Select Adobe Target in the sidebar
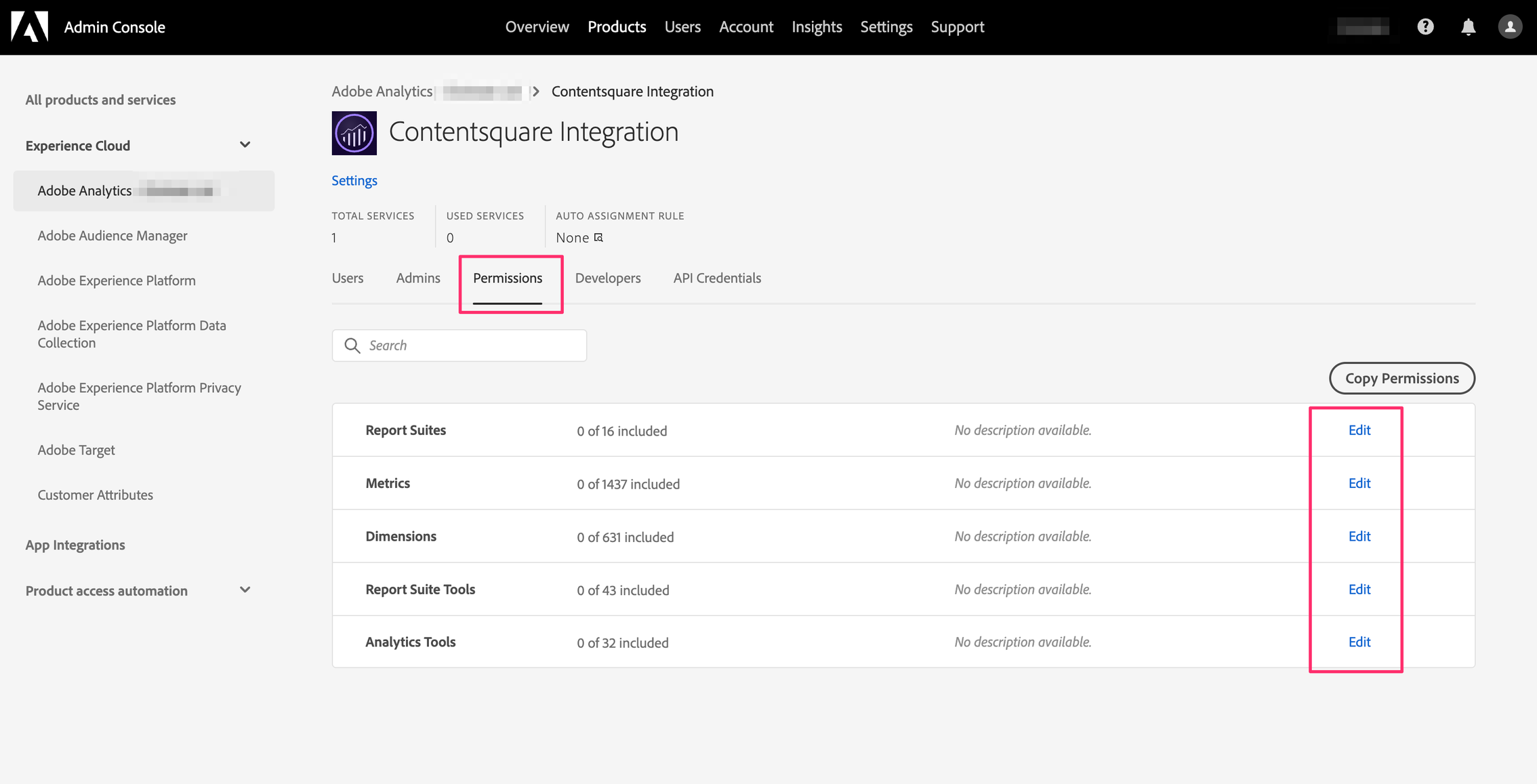The image size is (1537, 784). [76, 450]
